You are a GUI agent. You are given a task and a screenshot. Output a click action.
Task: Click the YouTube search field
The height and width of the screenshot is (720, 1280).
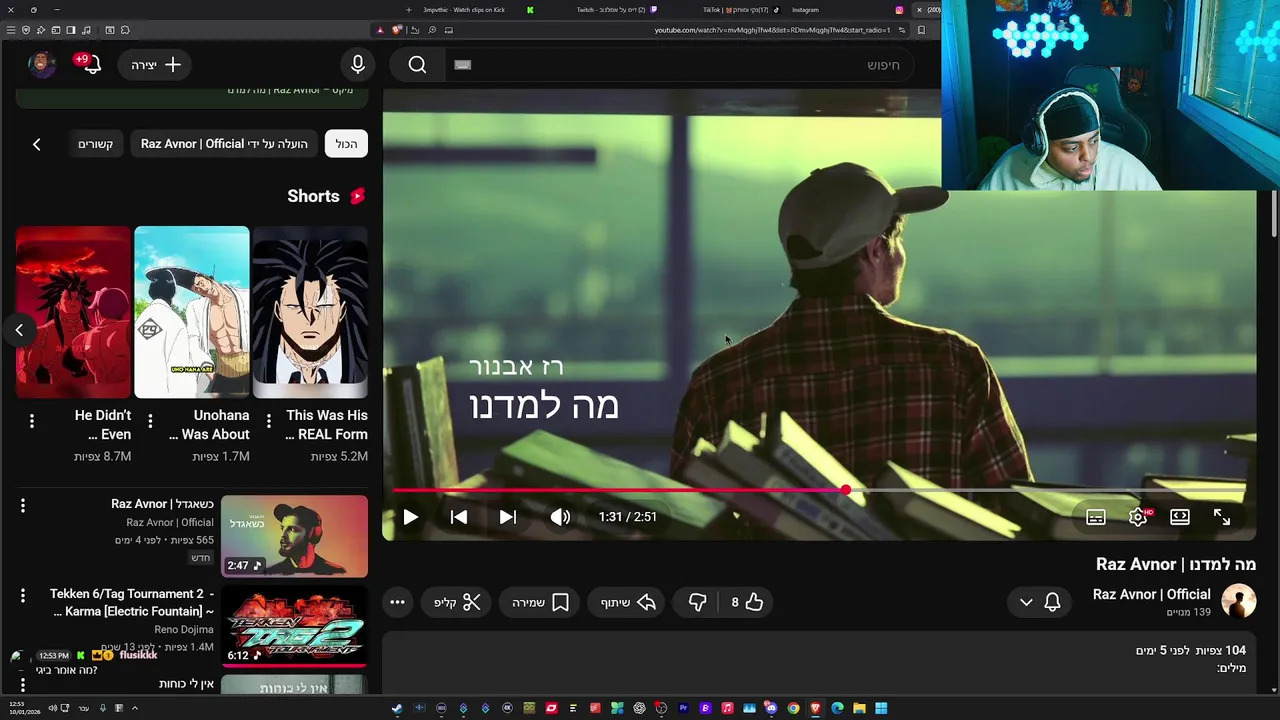pyautogui.click(x=680, y=65)
